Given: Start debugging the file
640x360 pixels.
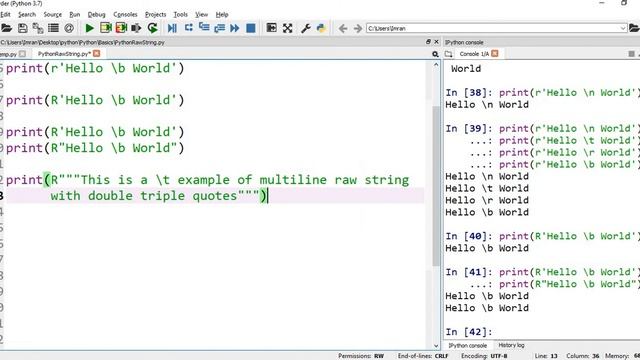Looking at the screenshot, I should [172, 28].
